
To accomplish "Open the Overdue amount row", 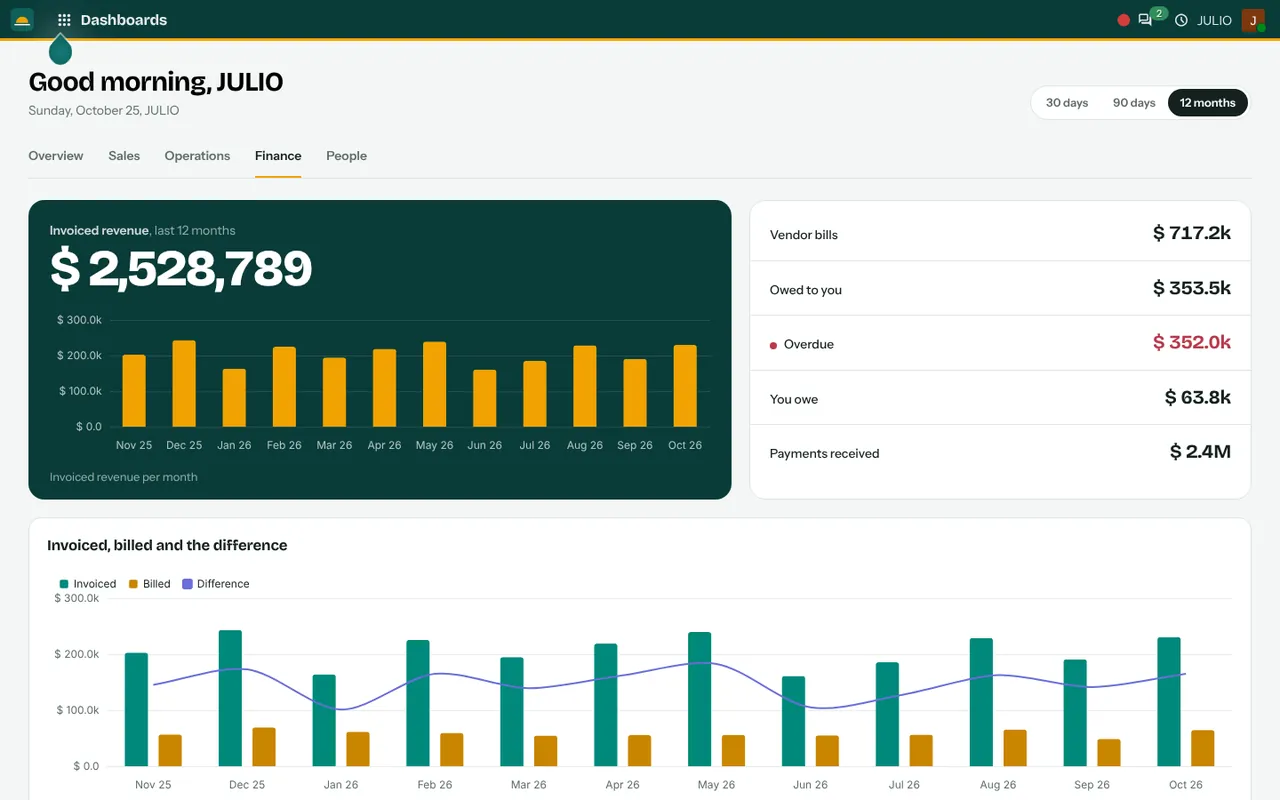I will pos(1000,343).
